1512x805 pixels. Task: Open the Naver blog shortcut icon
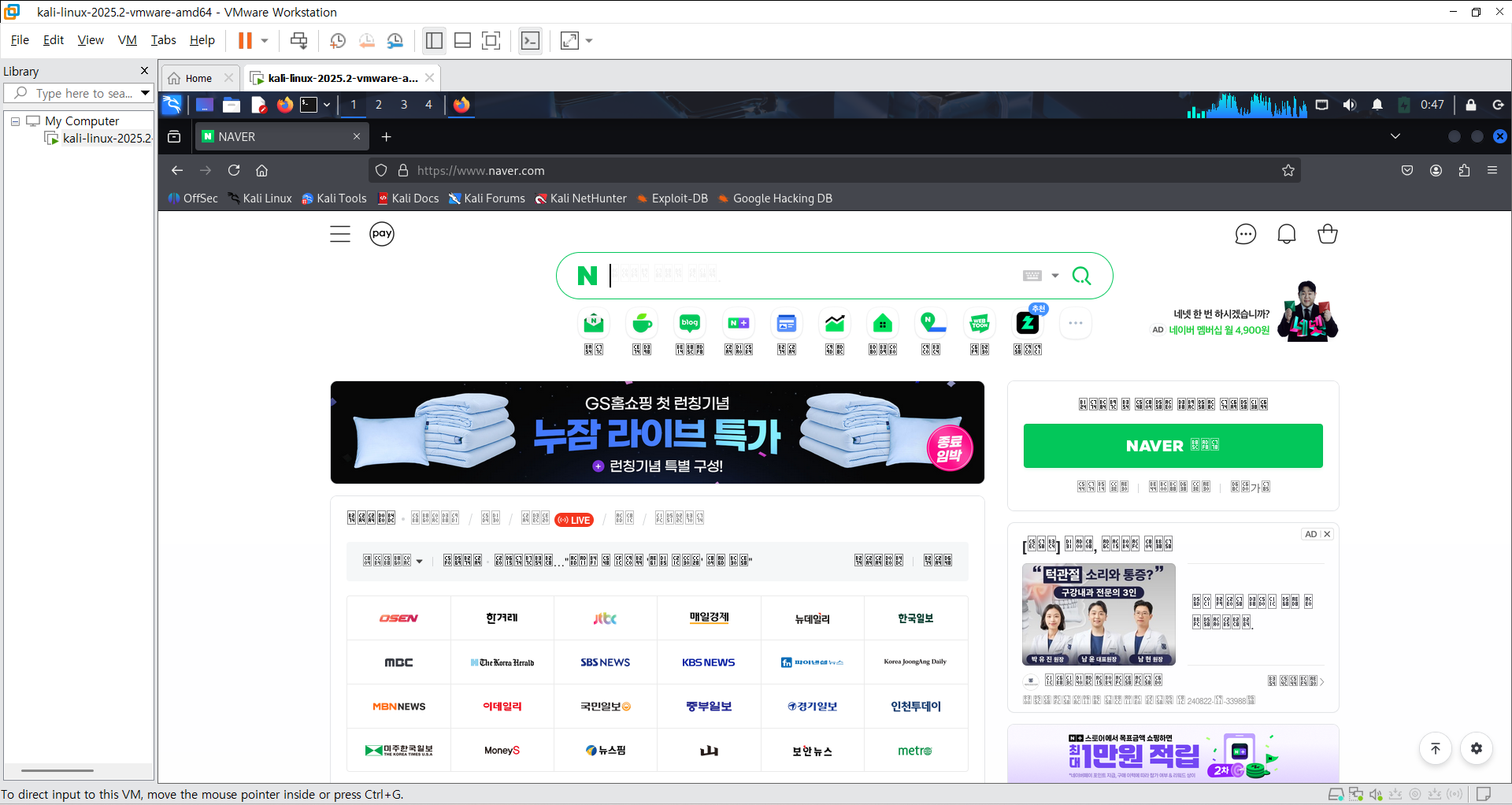click(x=690, y=323)
